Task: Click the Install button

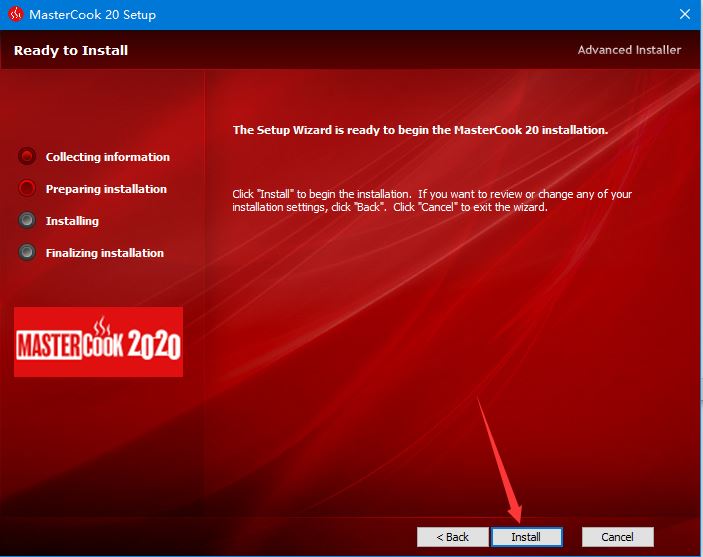Action: click(x=526, y=536)
